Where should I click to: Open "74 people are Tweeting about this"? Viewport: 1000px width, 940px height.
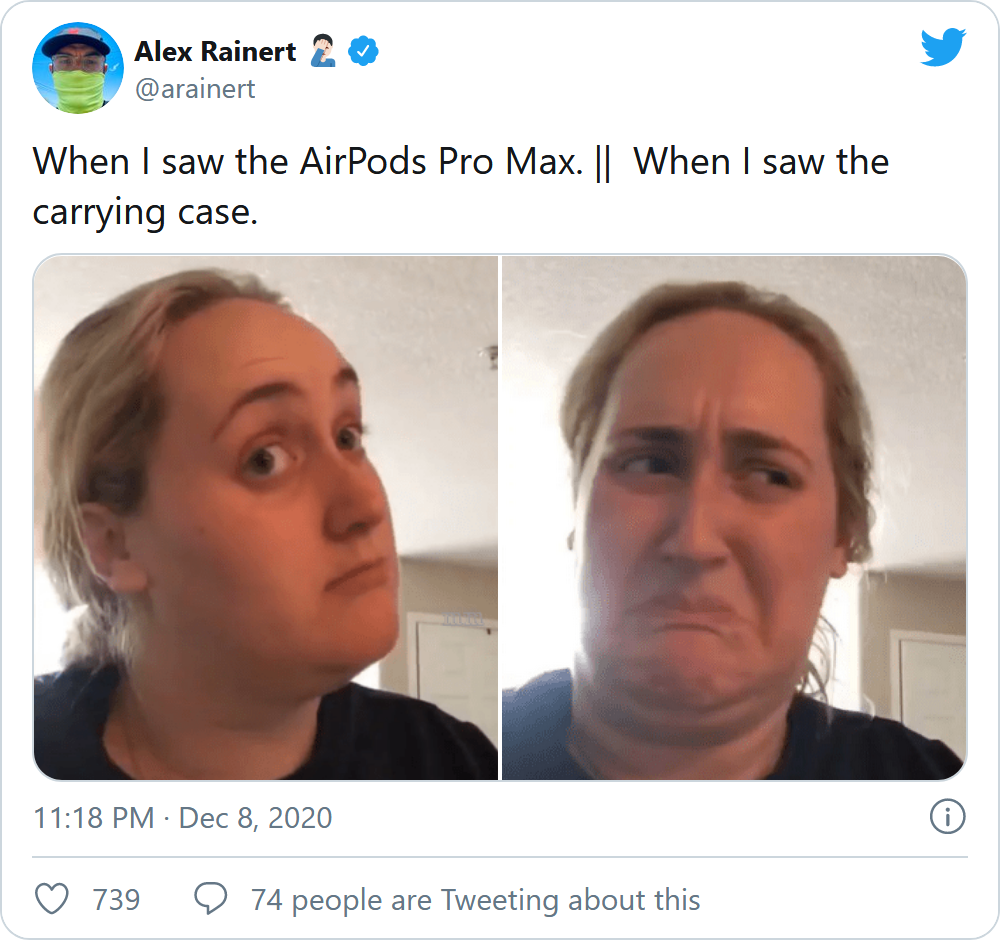pyautogui.click(x=475, y=900)
